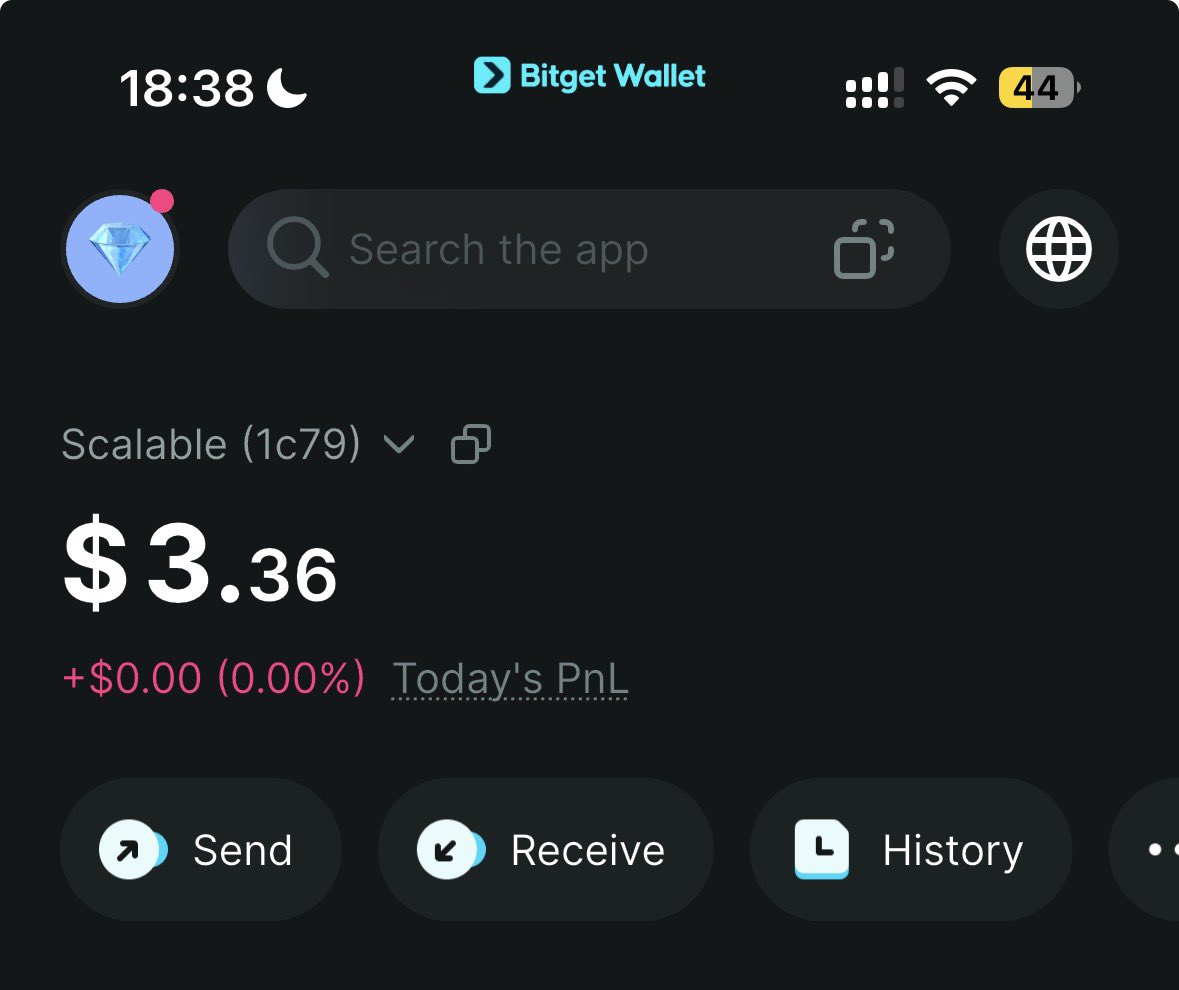
Task: Copy wallet address using copy icon
Action: click(471, 445)
